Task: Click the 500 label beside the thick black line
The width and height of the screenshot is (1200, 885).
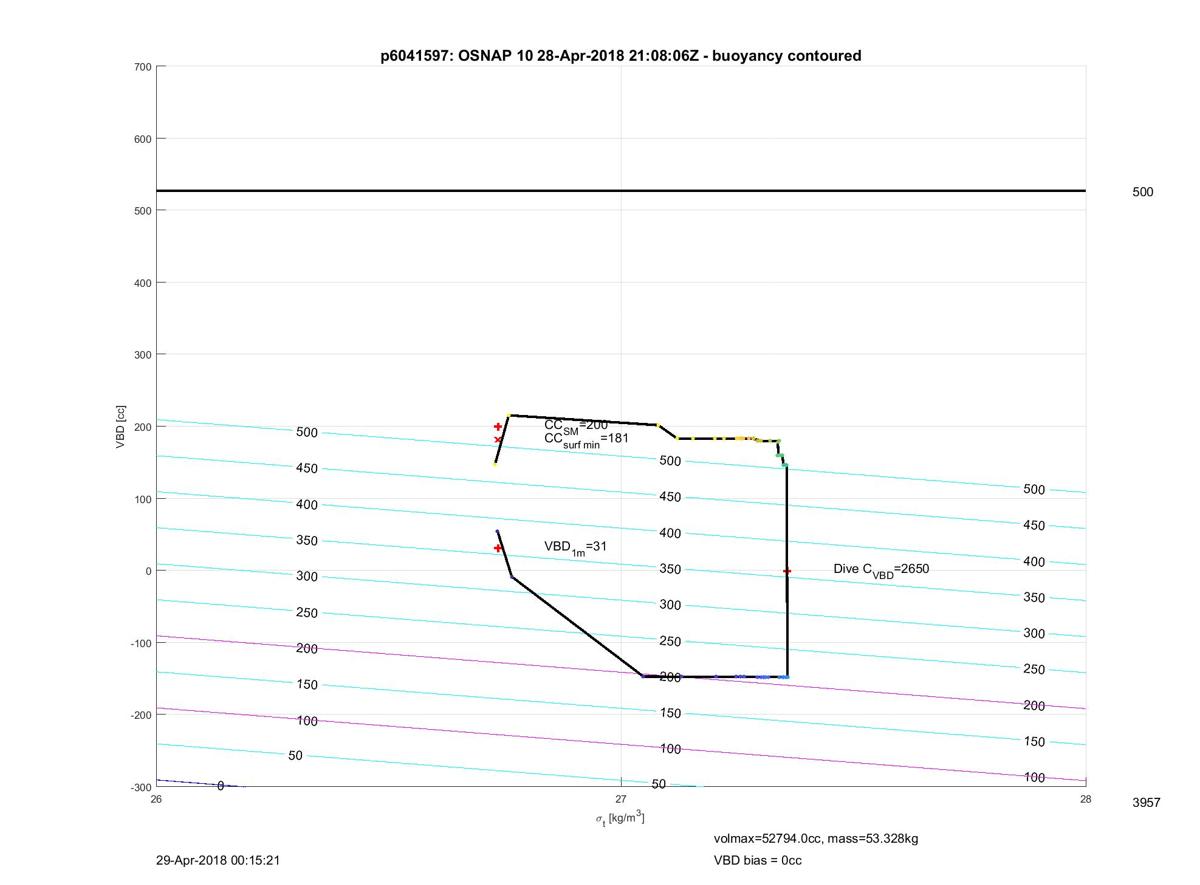Action: point(1142,192)
